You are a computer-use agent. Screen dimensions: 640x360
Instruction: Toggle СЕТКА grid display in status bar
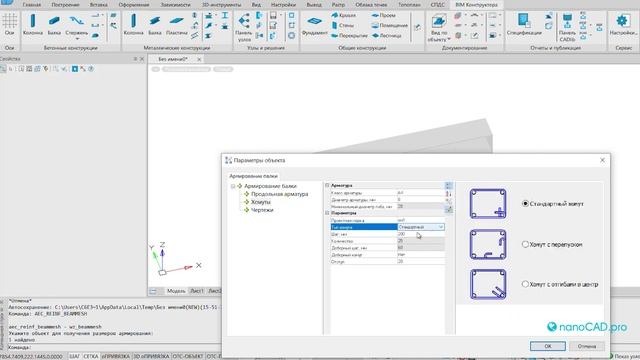click(x=91, y=356)
